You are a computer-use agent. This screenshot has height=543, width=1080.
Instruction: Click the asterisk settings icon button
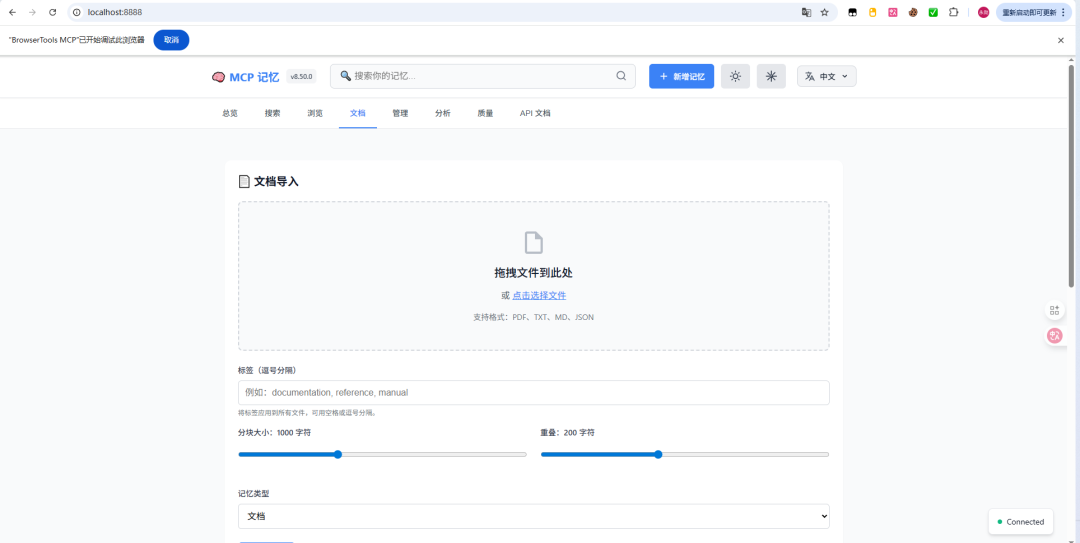tap(771, 76)
